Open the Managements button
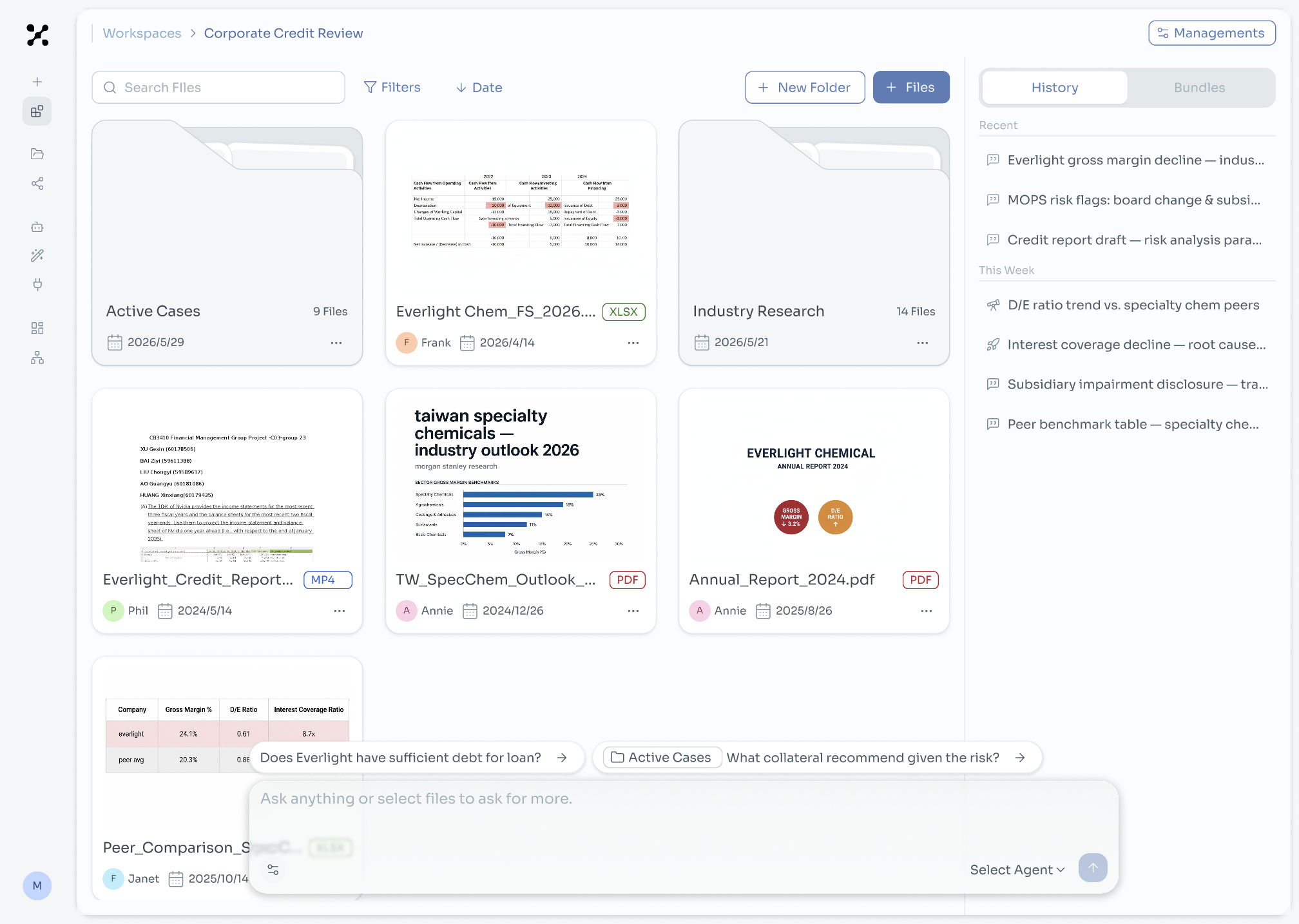Viewport: 1299px width, 924px height. pyautogui.click(x=1211, y=33)
